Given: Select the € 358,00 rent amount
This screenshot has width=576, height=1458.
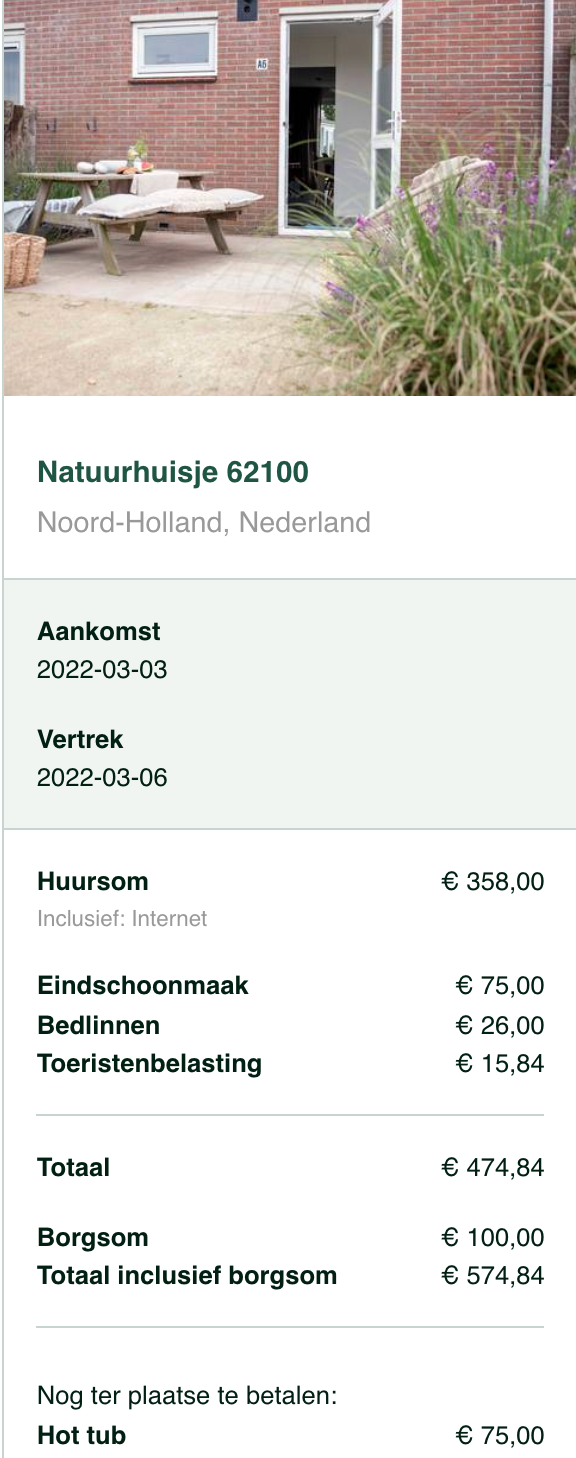Looking at the screenshot, I should 493,881.
